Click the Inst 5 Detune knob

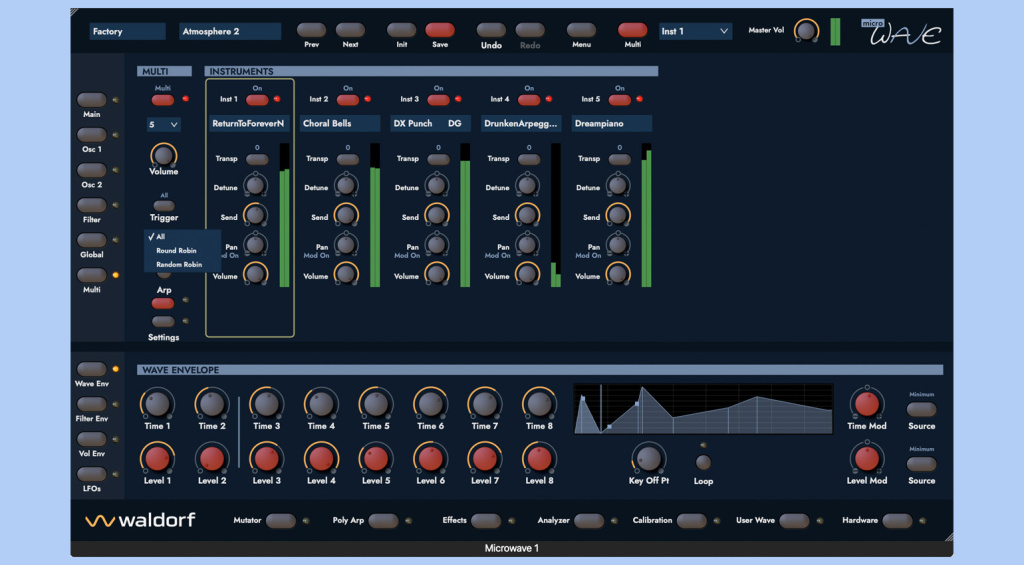[x=618, y=186]
